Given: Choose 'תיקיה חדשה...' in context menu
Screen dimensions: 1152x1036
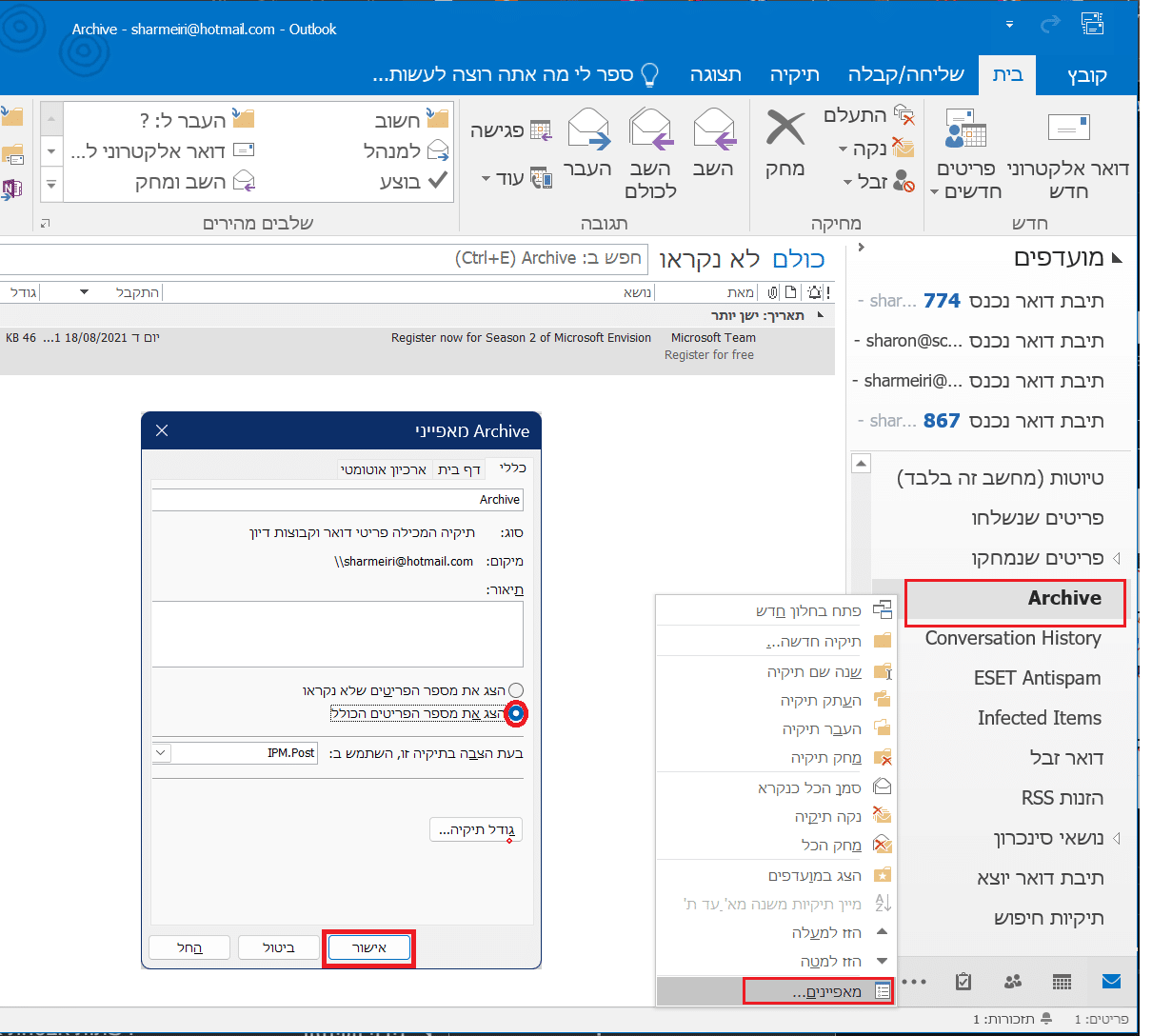Looking at the screenshot, I should (775, 641).
